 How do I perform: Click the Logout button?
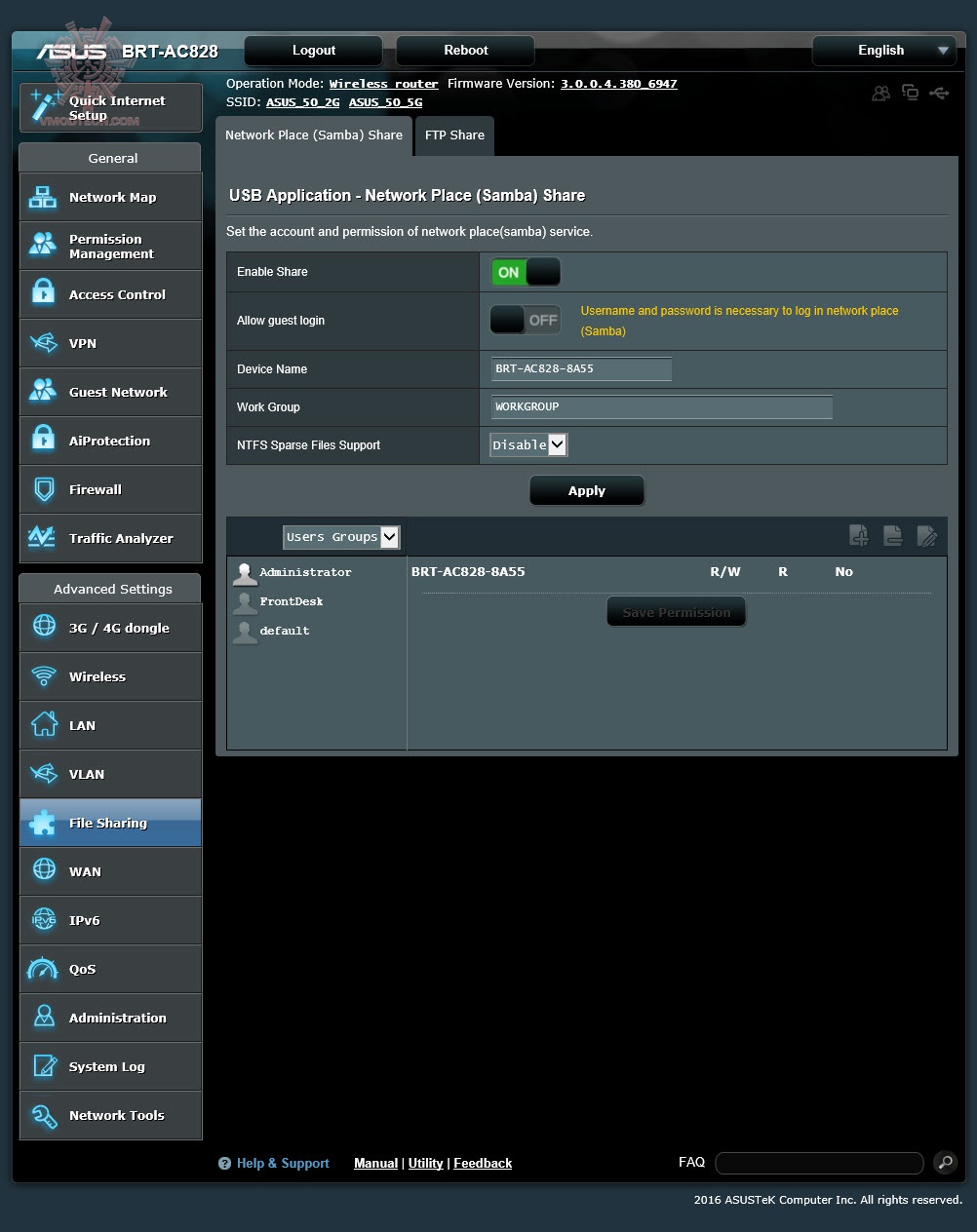coord(314,51)
